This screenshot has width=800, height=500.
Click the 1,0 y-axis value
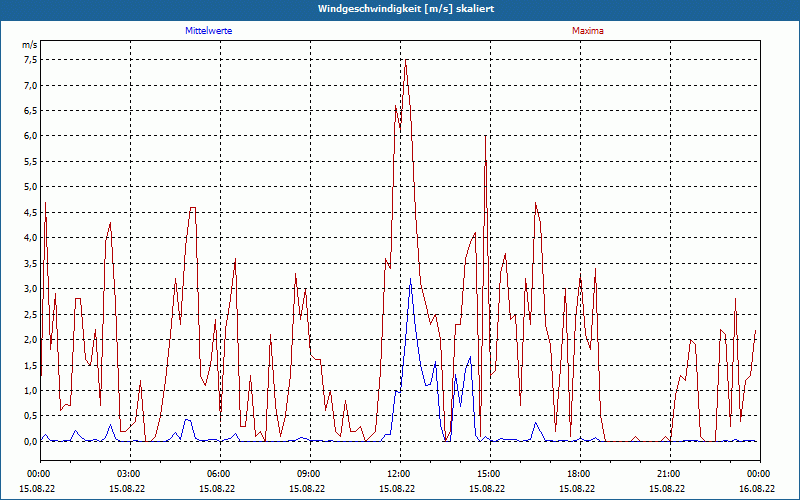pyautogui.click(x=31, y=391)
